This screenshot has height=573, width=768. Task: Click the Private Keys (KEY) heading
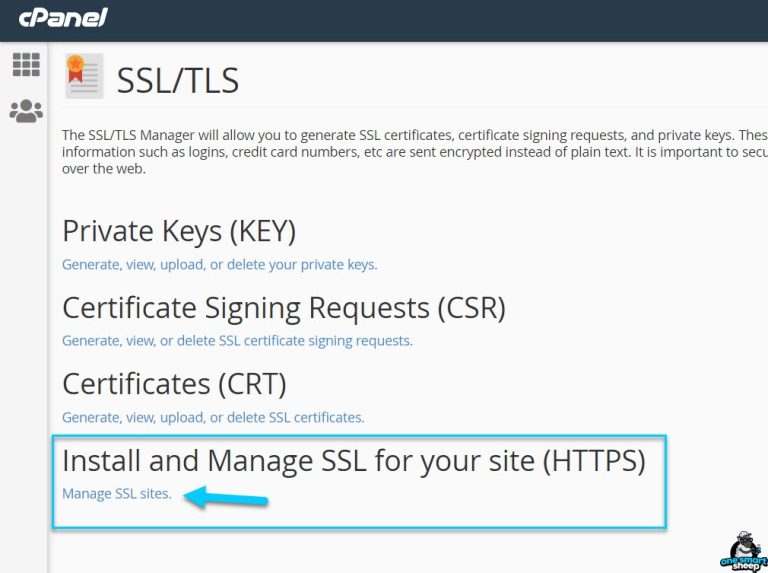(179, 231)
